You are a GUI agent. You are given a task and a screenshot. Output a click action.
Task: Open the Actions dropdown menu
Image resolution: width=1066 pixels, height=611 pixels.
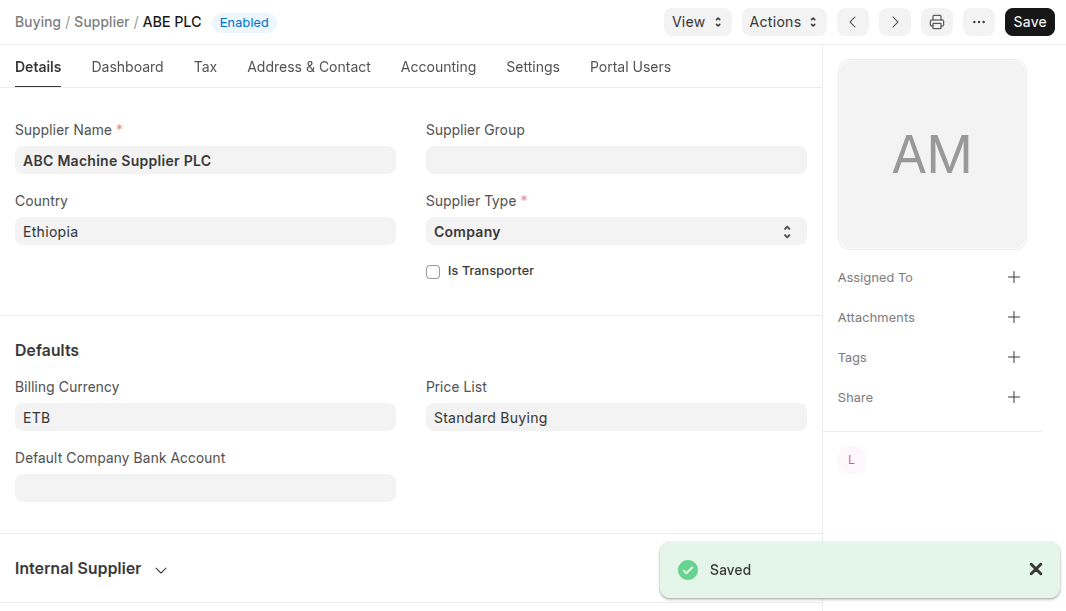point(784,22)
